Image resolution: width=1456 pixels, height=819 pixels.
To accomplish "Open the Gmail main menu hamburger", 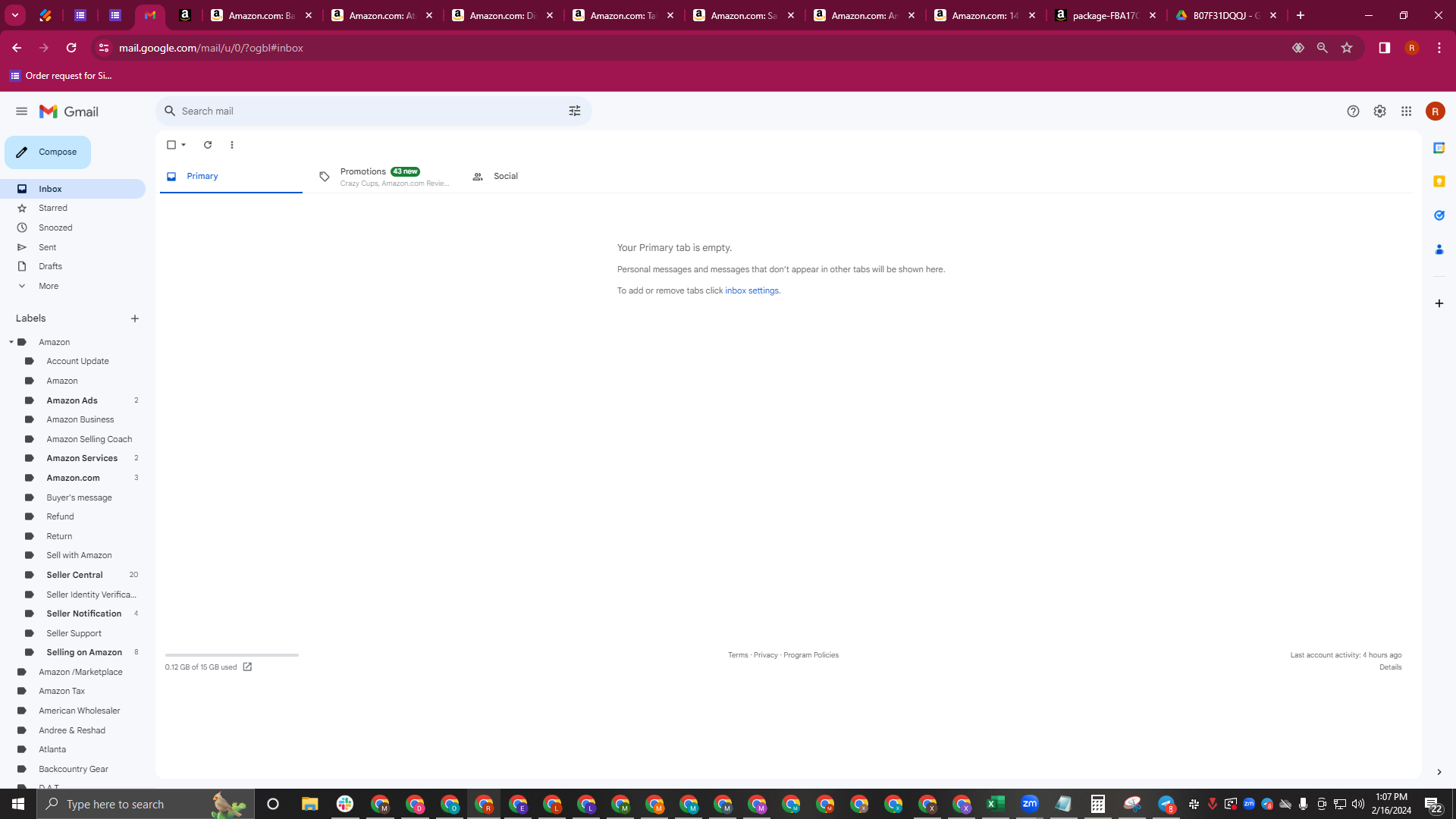I will [21, 111].
